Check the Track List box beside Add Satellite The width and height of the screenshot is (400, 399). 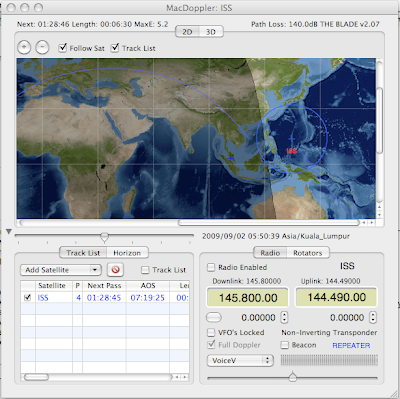click(145, 270)
